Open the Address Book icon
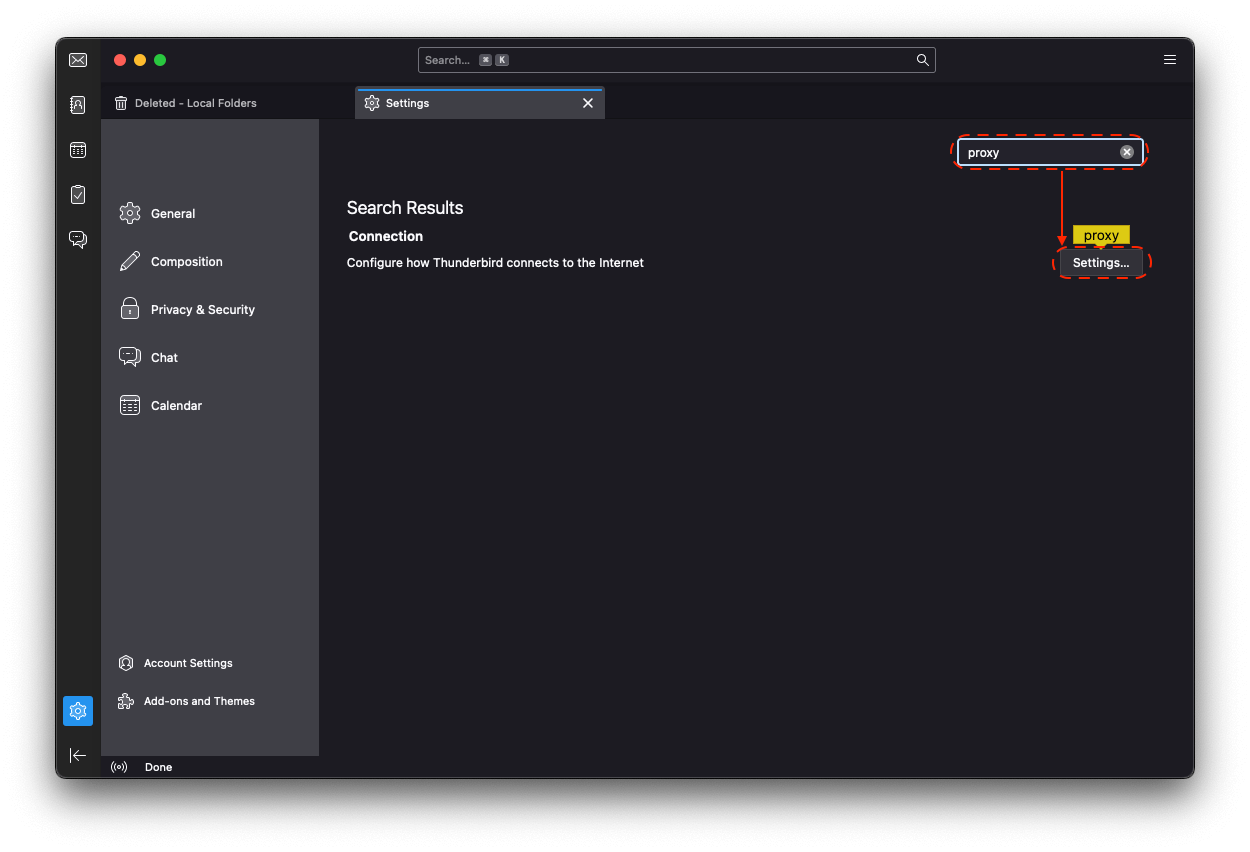This screenshot has height=852, width=1250. [78, 105]
